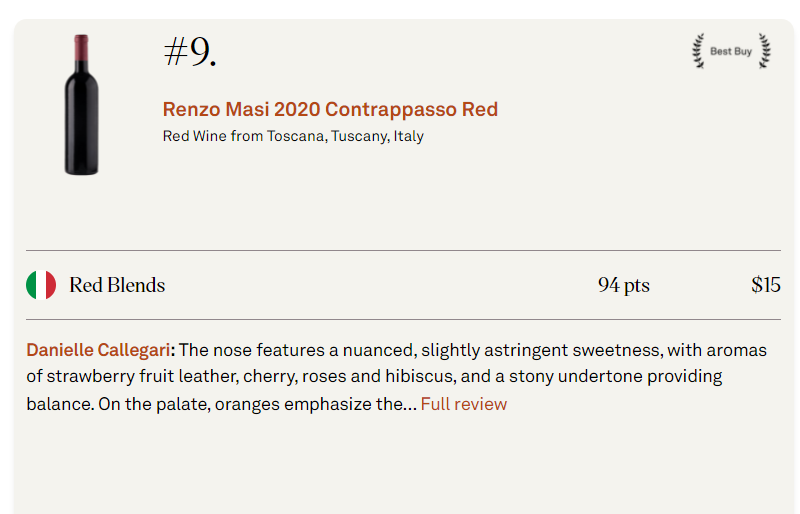Click the green stripe of the flag
Screen dimensions: 800x514
[x=31, y=285]
